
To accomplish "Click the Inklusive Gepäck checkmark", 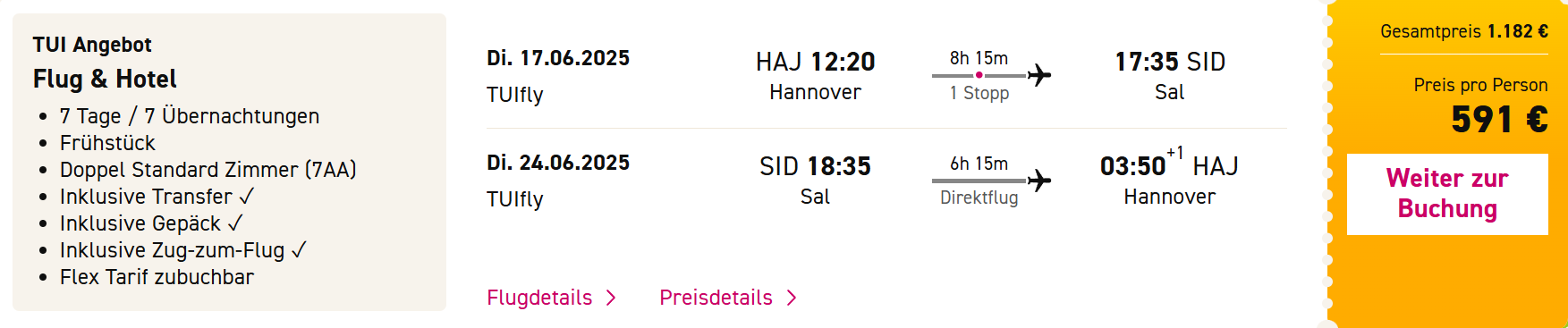I will tap(234, 223).
